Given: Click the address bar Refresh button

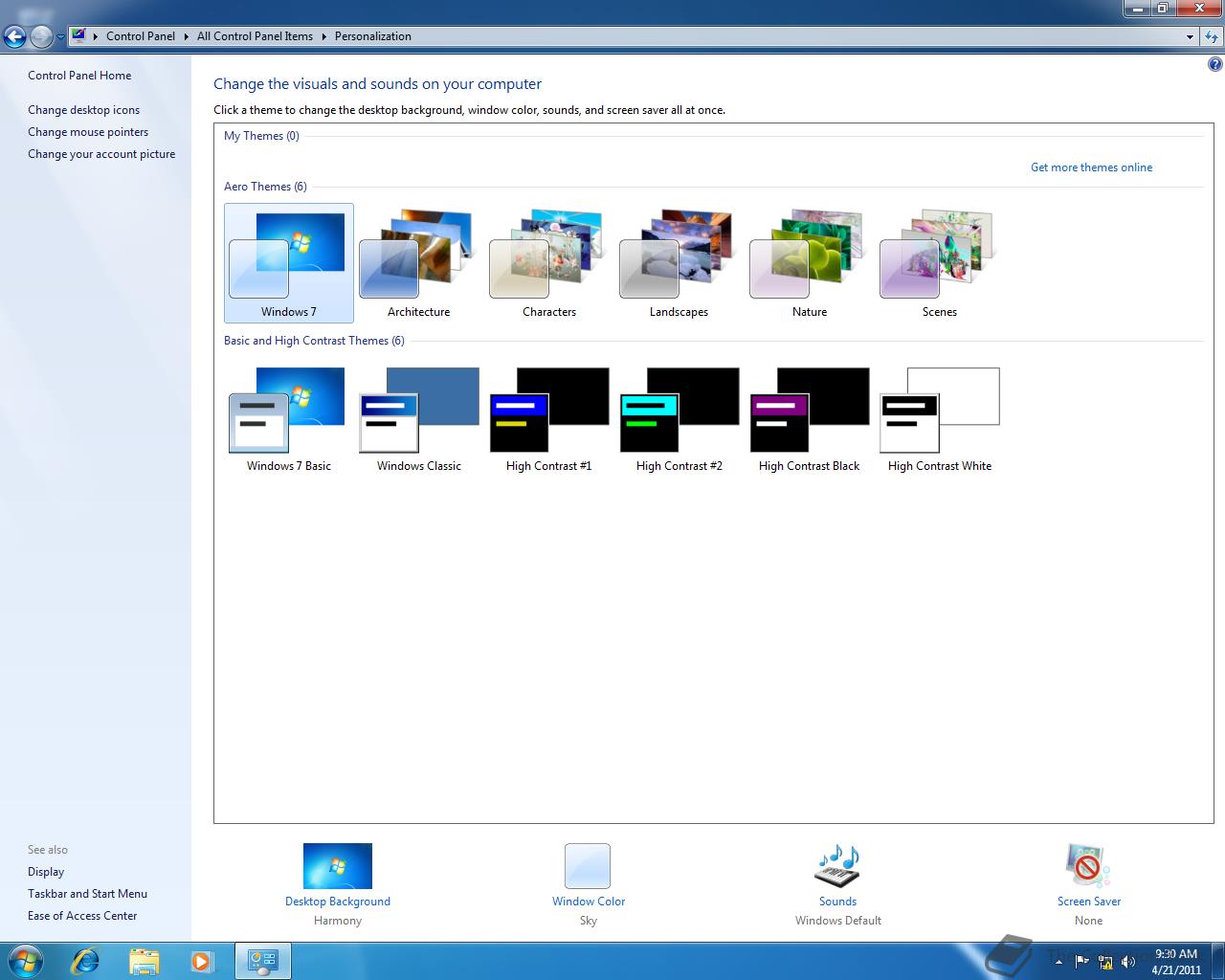Looking at the screenshot, I should tap(1211, 37).
